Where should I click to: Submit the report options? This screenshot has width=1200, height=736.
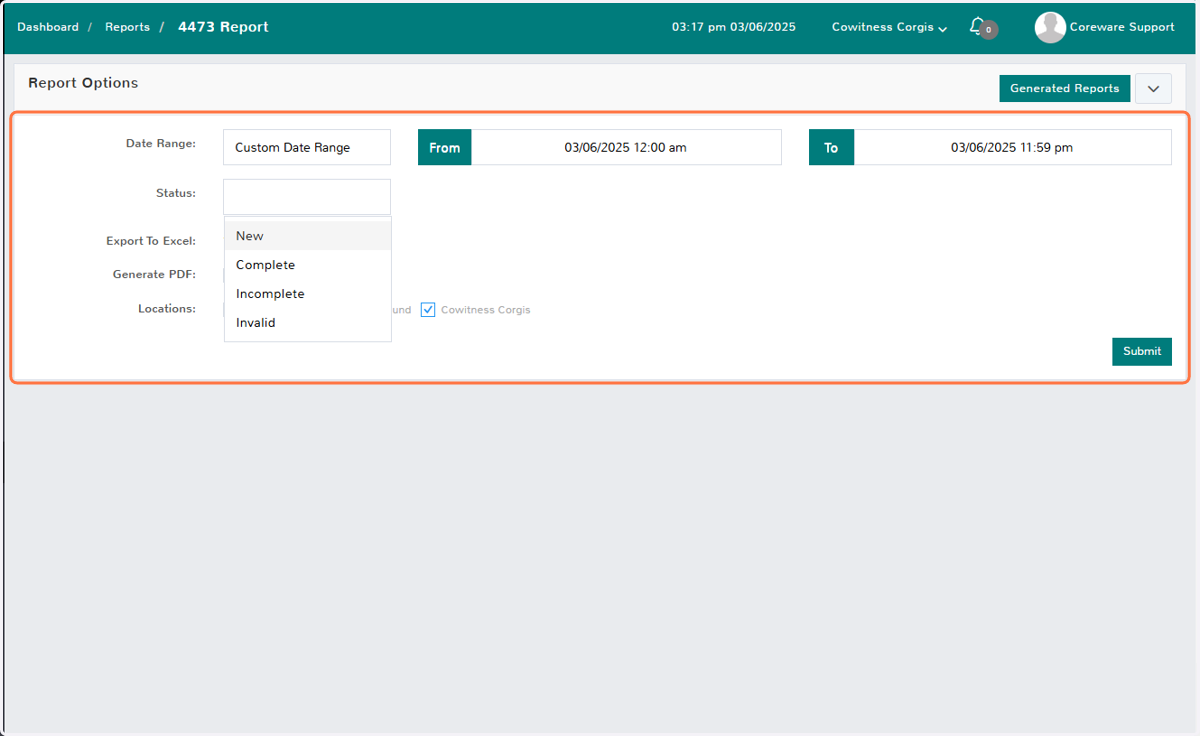[x=1142, y=351]
